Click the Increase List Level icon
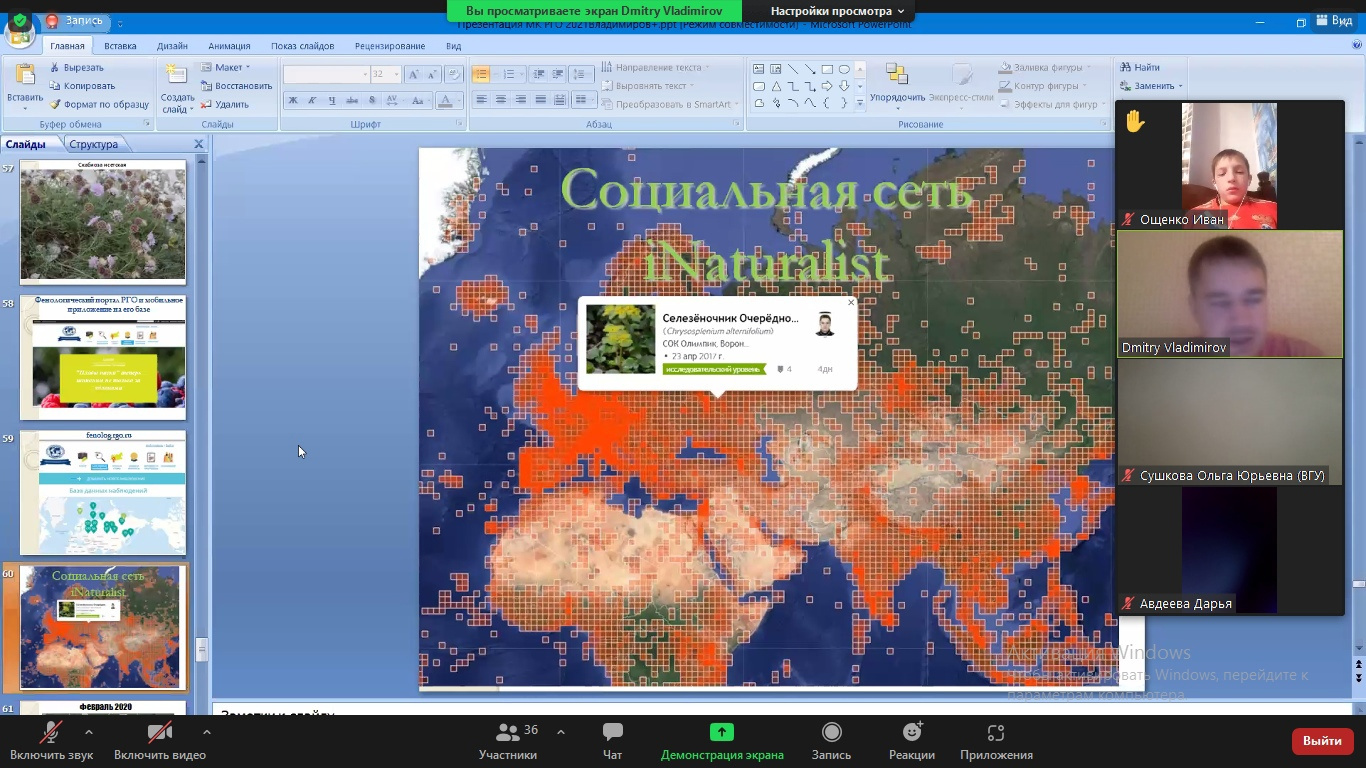1366x768 pixels. tap(557, 75)
